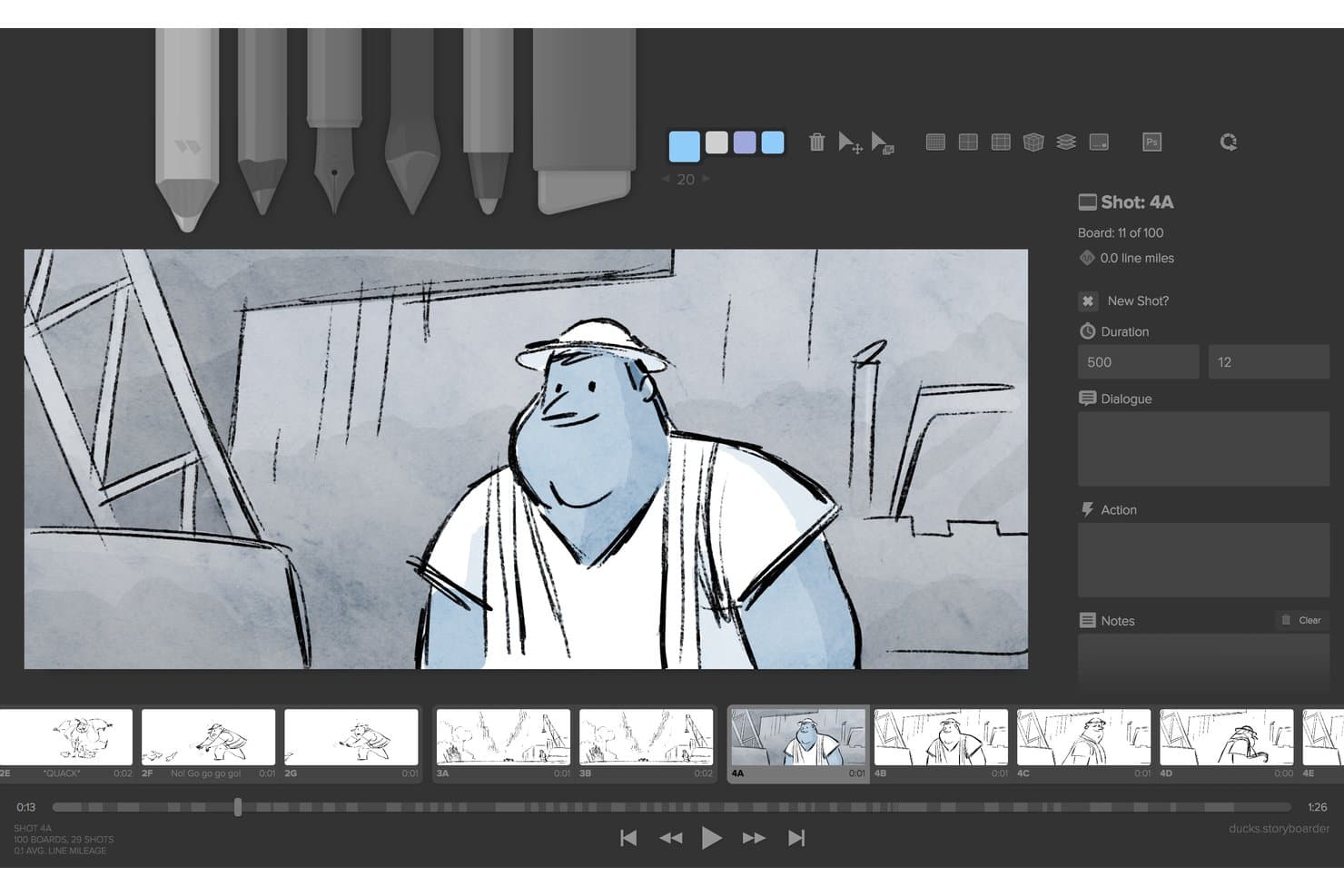Toggle the center guide overlay
1344x896 pixels.
tap(968, 142)
